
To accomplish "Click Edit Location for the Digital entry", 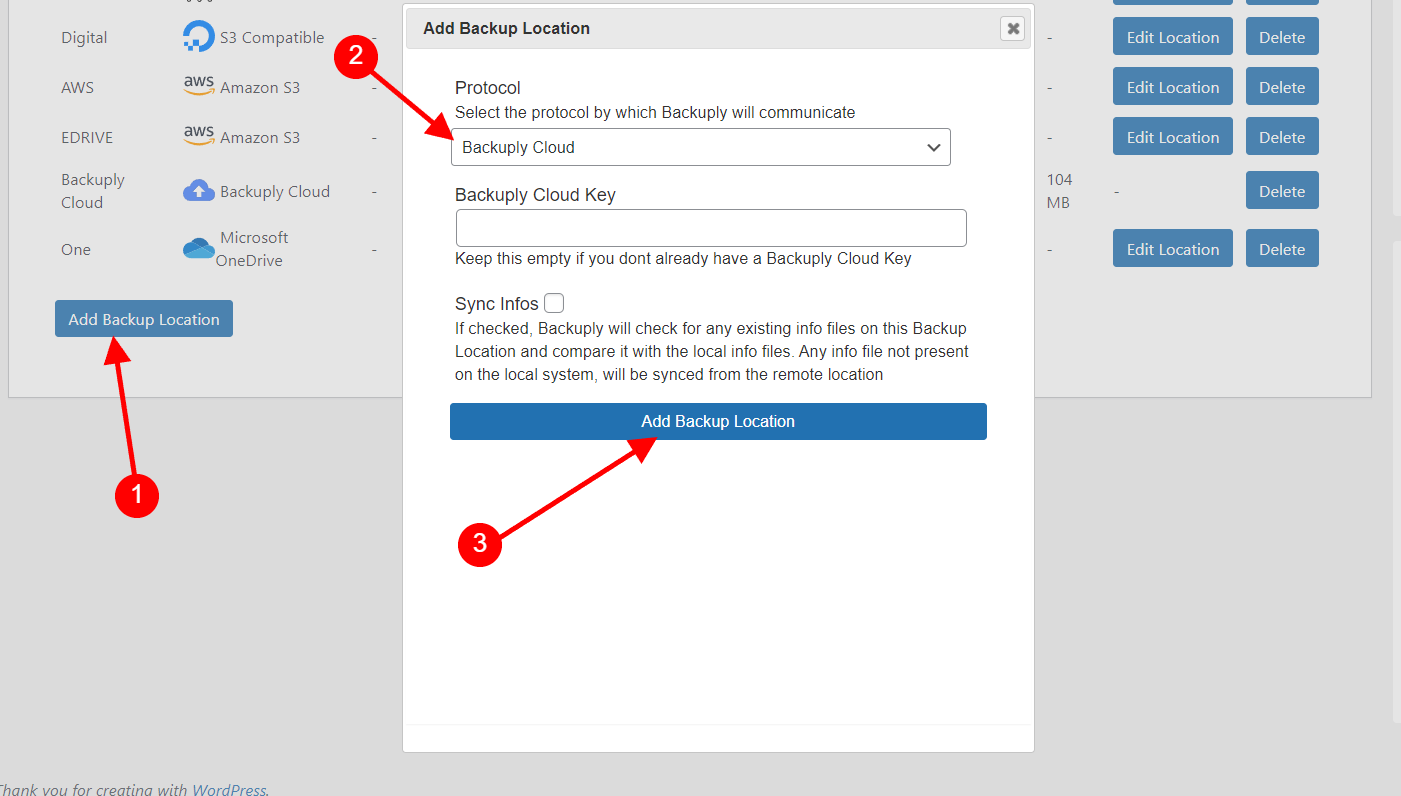I will click(1172, 36).
